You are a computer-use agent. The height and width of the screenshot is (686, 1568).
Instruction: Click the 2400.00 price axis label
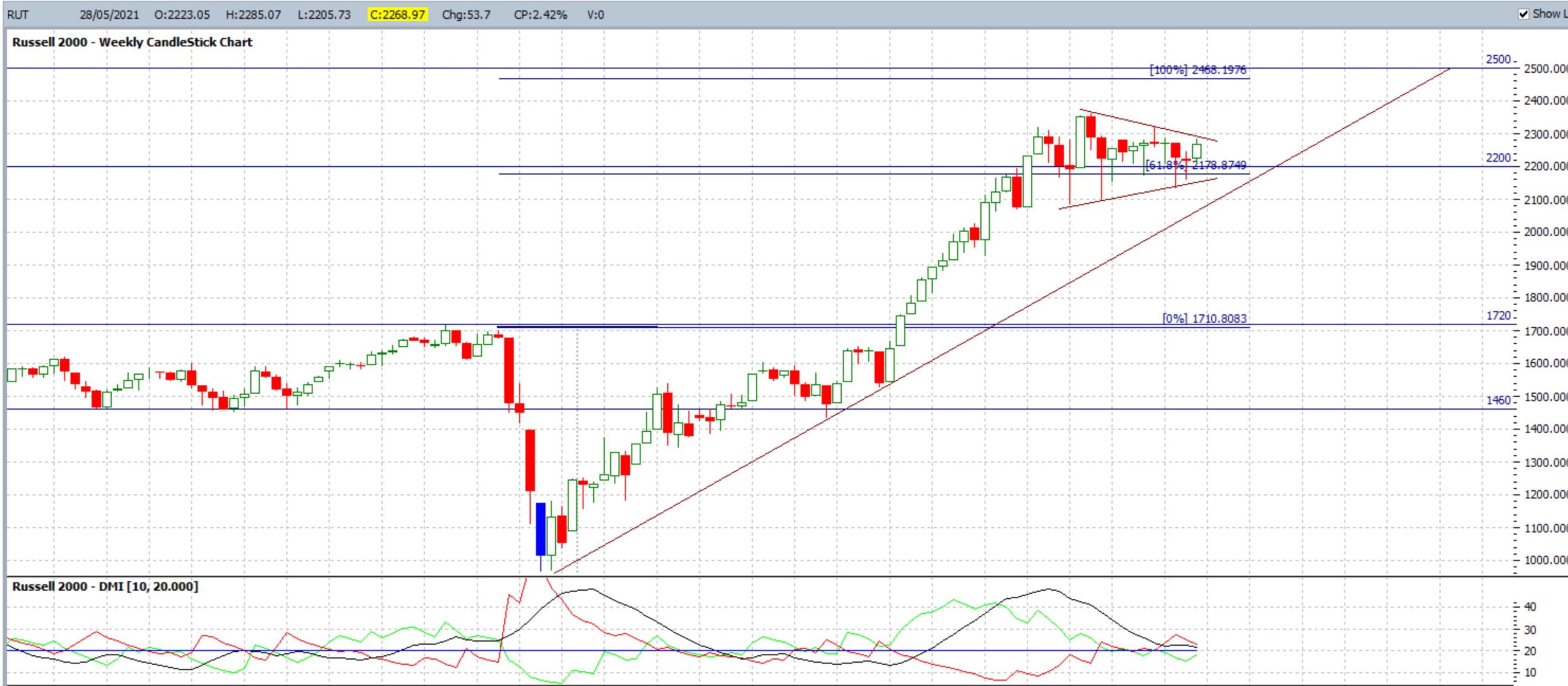(x=1545, y=100)
